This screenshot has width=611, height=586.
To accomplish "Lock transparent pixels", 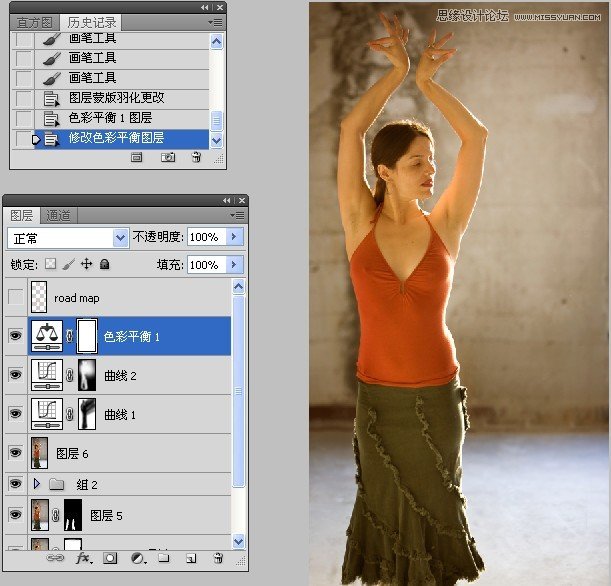I will [x=50, y=265].
